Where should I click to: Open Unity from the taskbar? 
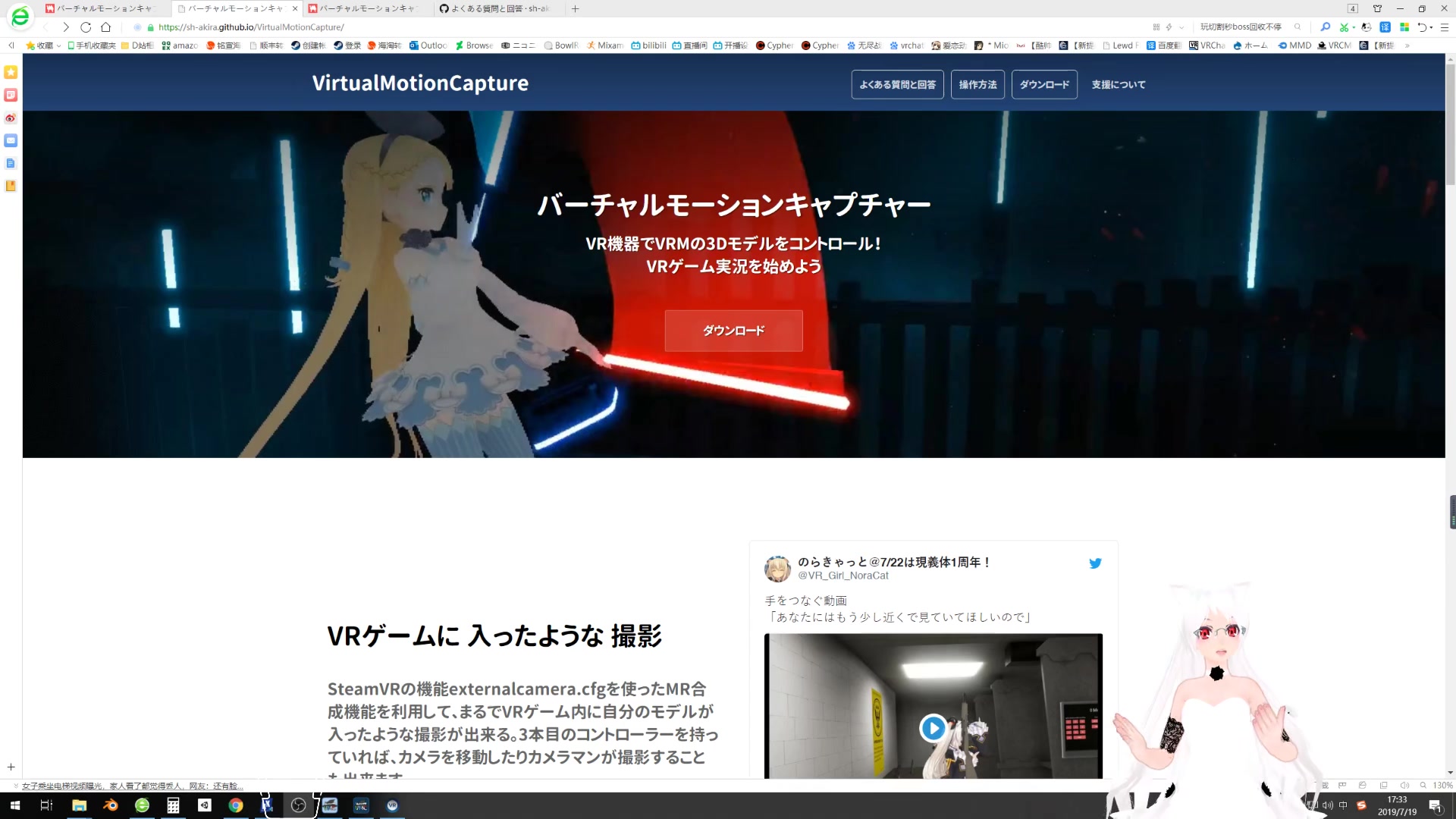coord(205,805)
